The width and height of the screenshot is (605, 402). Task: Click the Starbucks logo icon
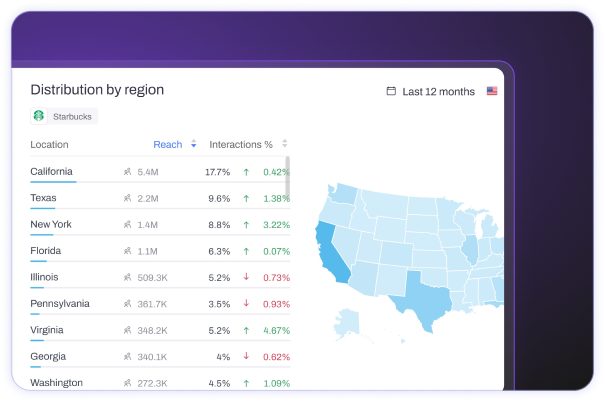[39, 116]
